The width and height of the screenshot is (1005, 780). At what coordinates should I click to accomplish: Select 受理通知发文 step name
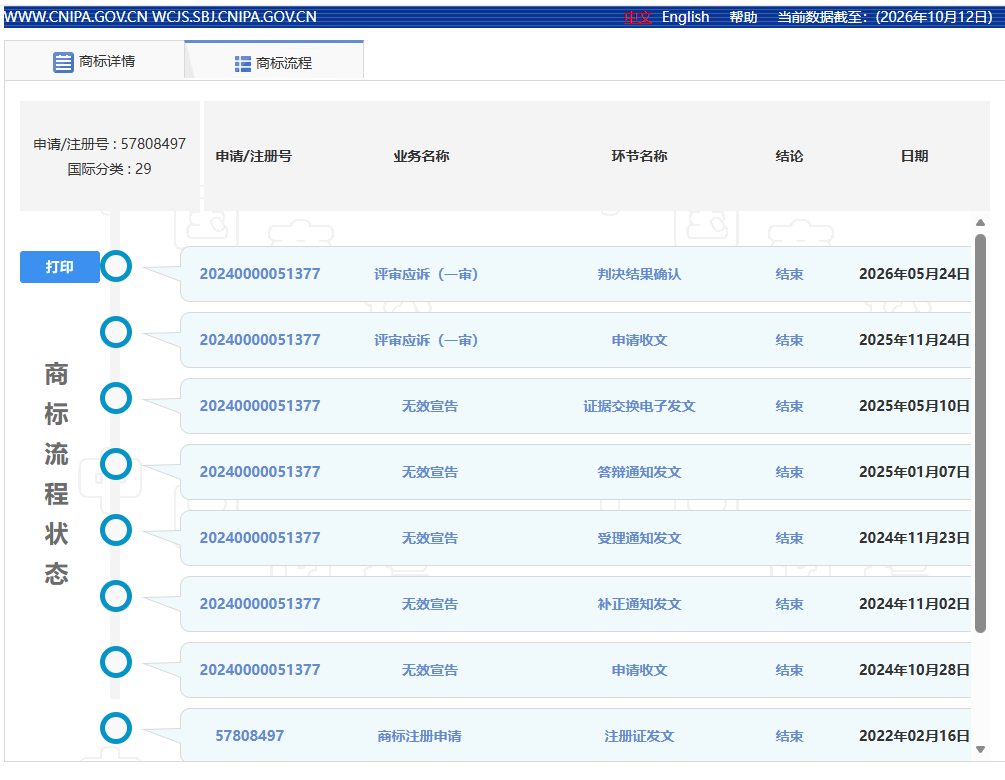click(639, 538)
